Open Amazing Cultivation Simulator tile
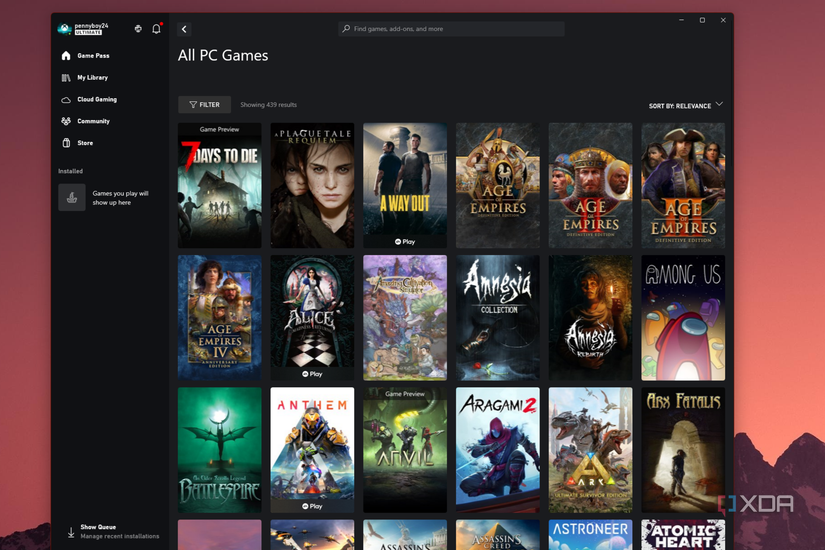The width and height of the screenshot is (825, 550). pyautogui.click(x=405, y=318)
